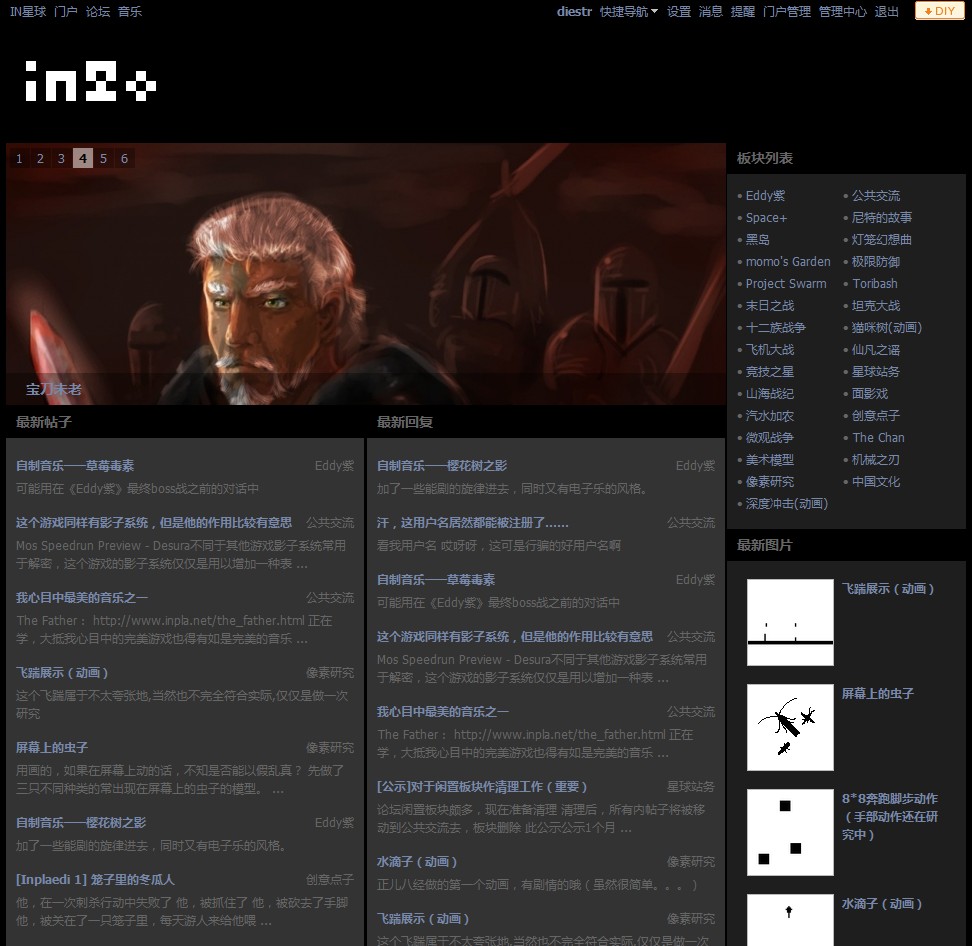Open 8*8奔跑脚步动作 title link
Screen dimensions: 972x946
pyautogui.click(x=890, y=816)
